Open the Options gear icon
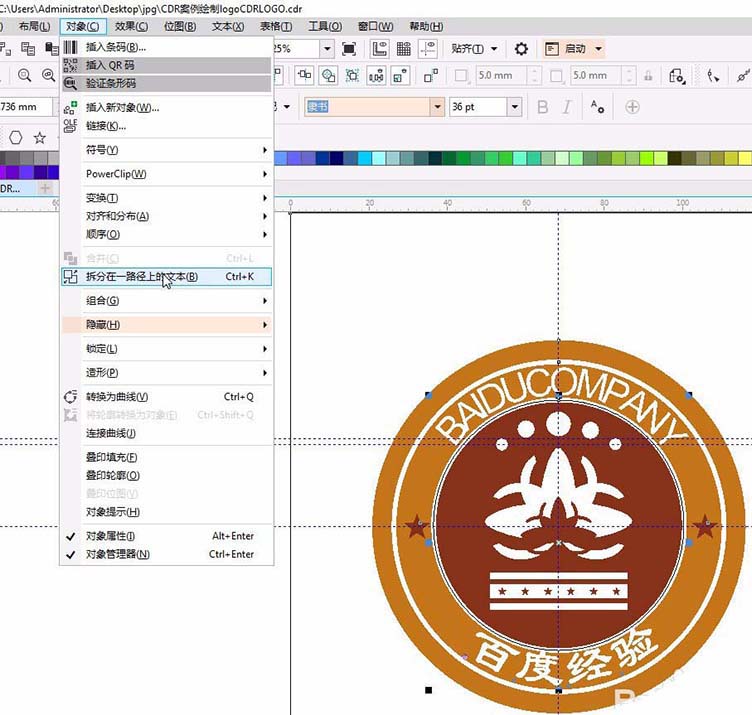 [521, 49]
